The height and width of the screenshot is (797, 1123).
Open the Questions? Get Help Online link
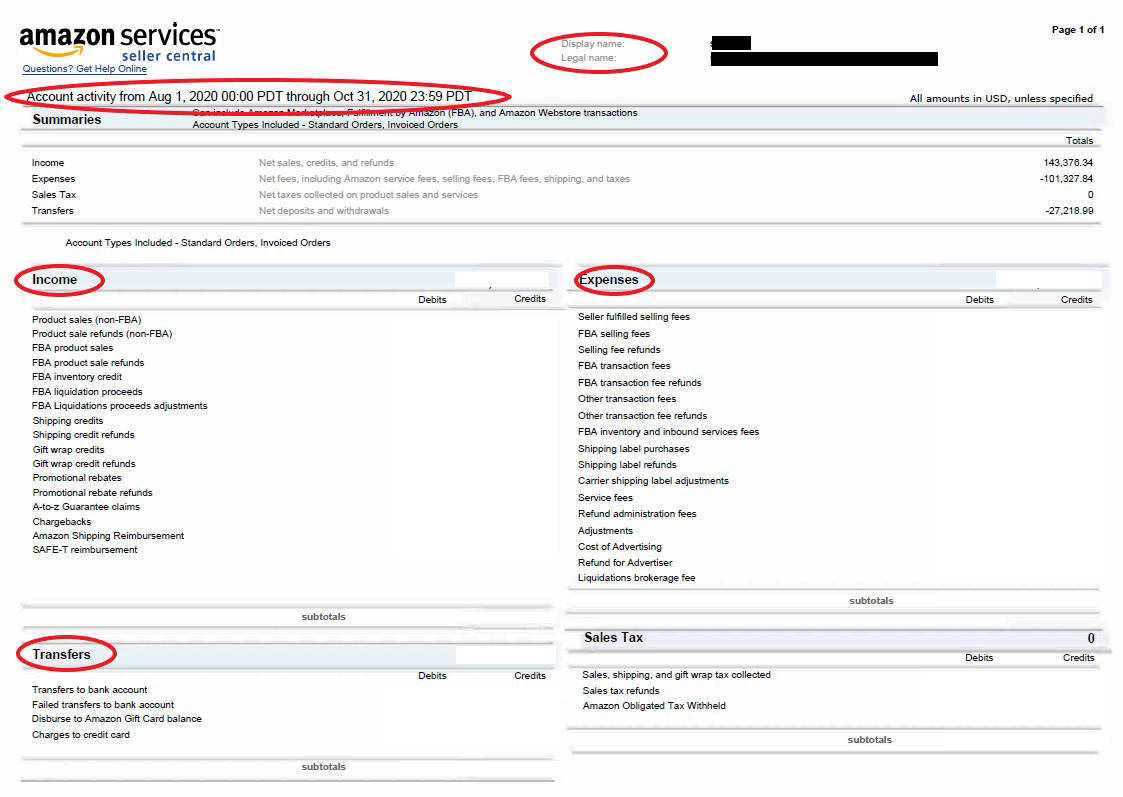coord(85,69)
